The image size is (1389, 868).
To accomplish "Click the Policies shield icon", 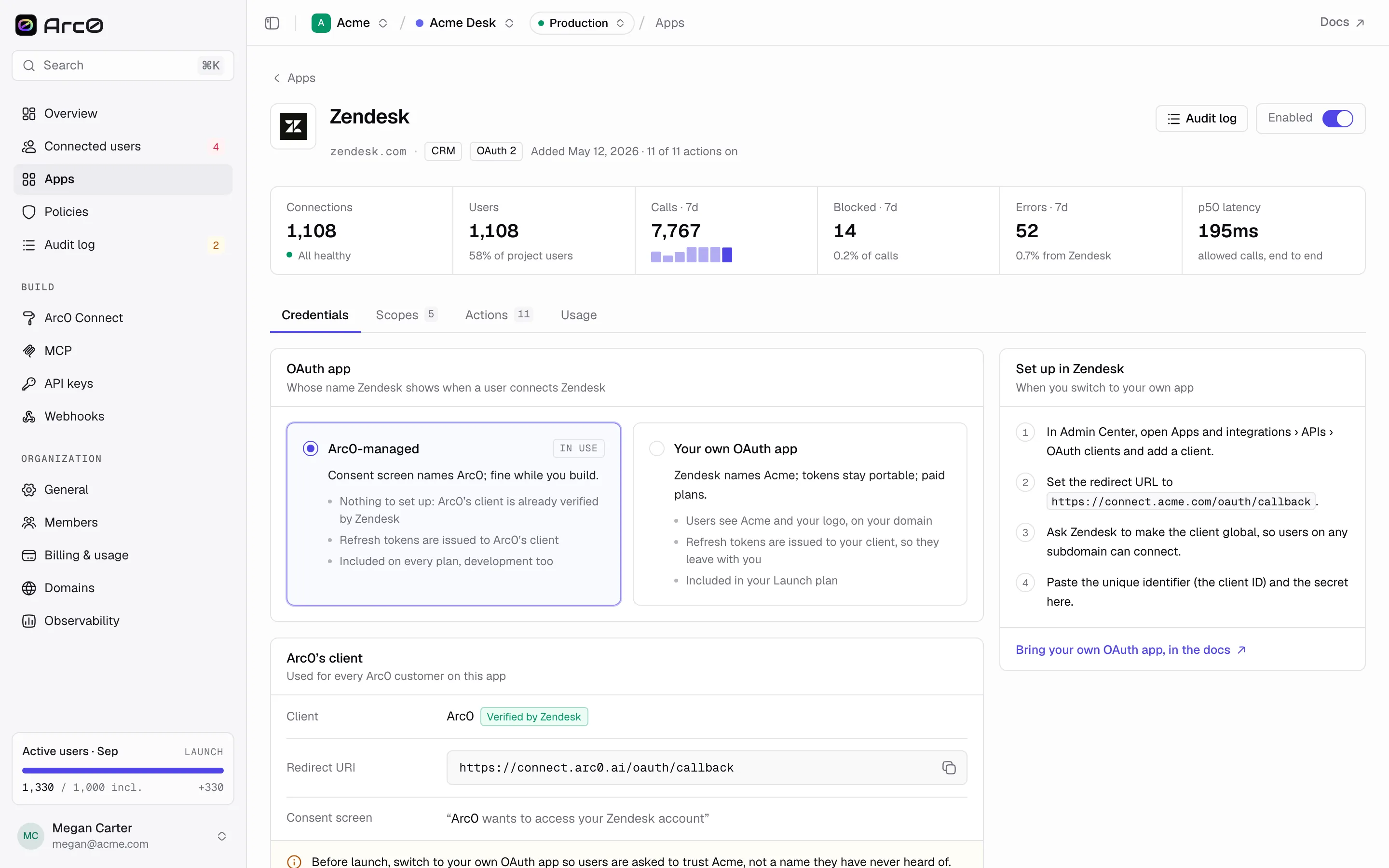I will pos(29,212).
